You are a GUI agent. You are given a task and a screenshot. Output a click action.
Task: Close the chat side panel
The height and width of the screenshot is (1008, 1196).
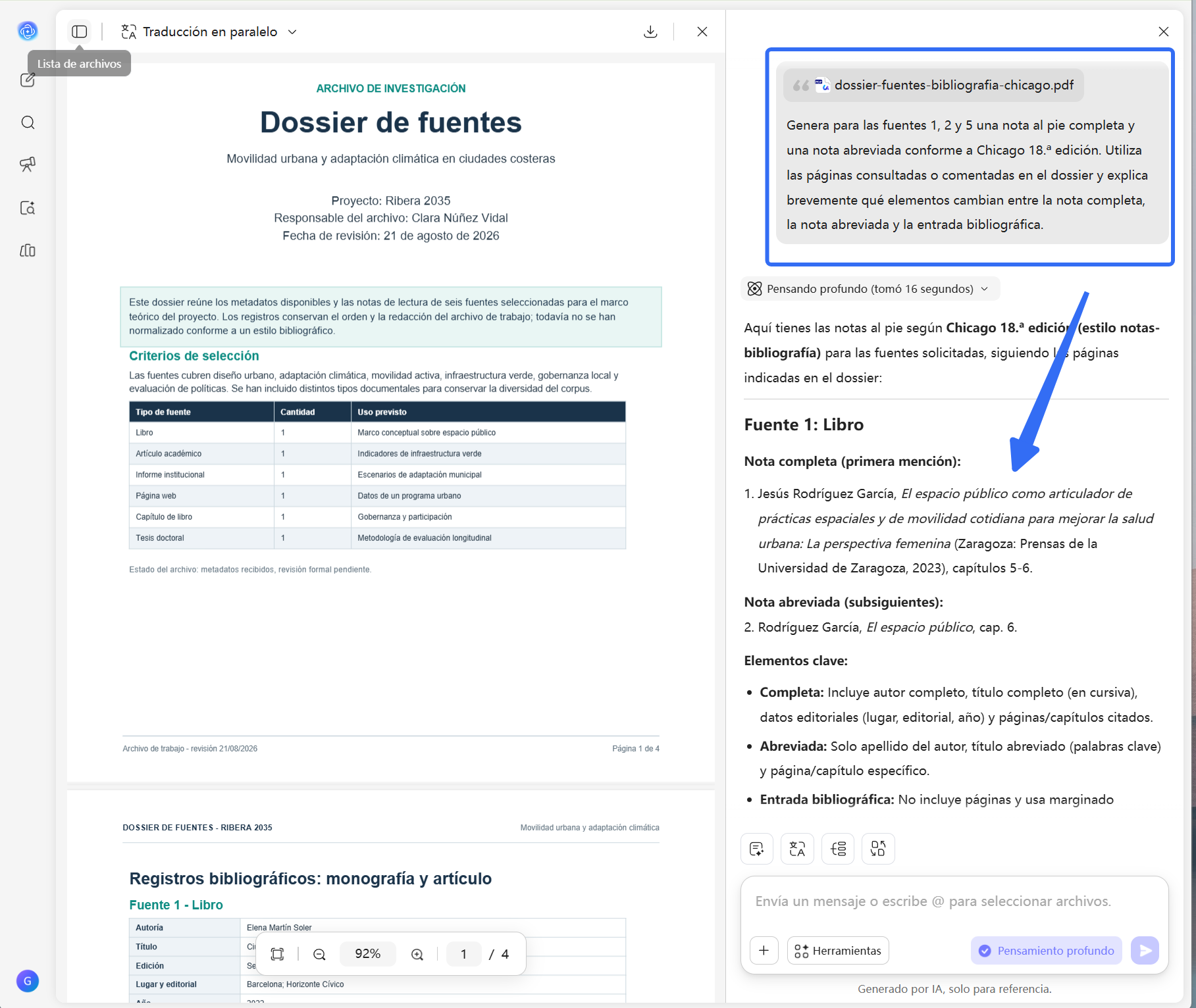pyautogui.click(x=1164, y=32)
